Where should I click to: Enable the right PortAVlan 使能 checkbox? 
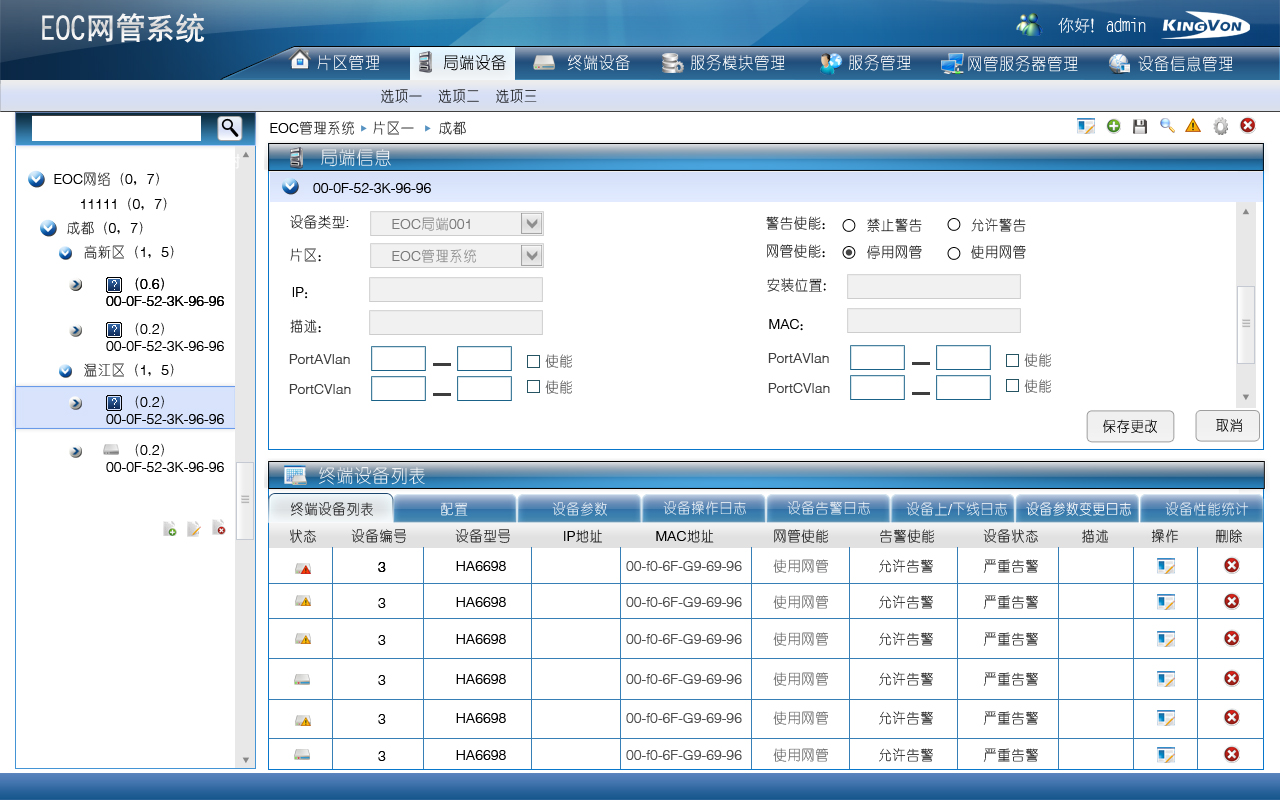click(x=1012, y=360)
